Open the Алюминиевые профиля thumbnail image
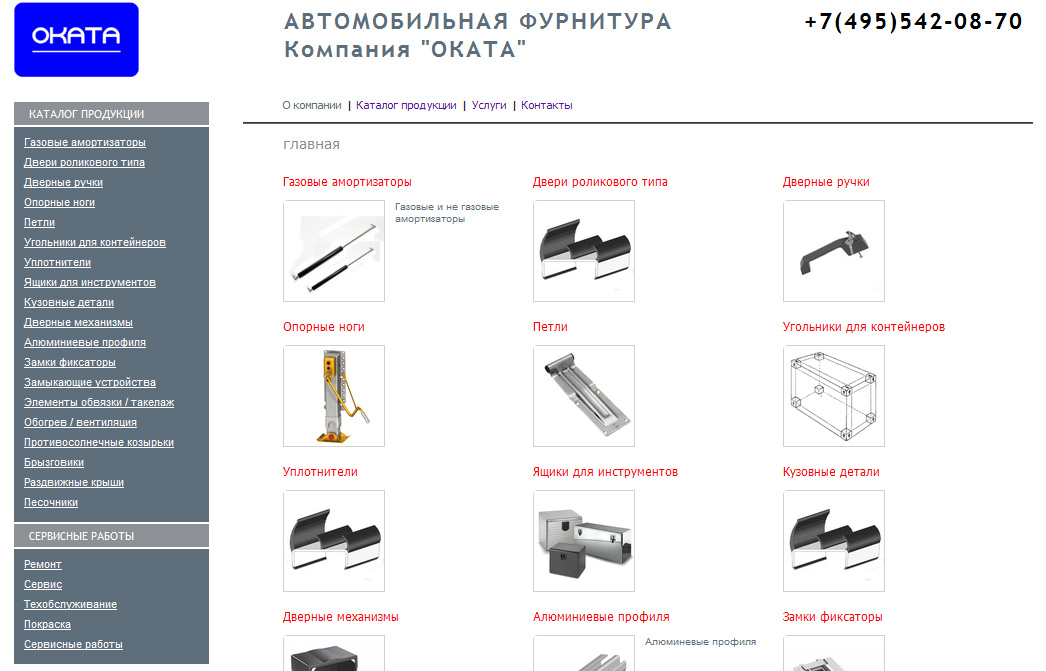Screen dimensions: 1046x671 pos(584,653)
